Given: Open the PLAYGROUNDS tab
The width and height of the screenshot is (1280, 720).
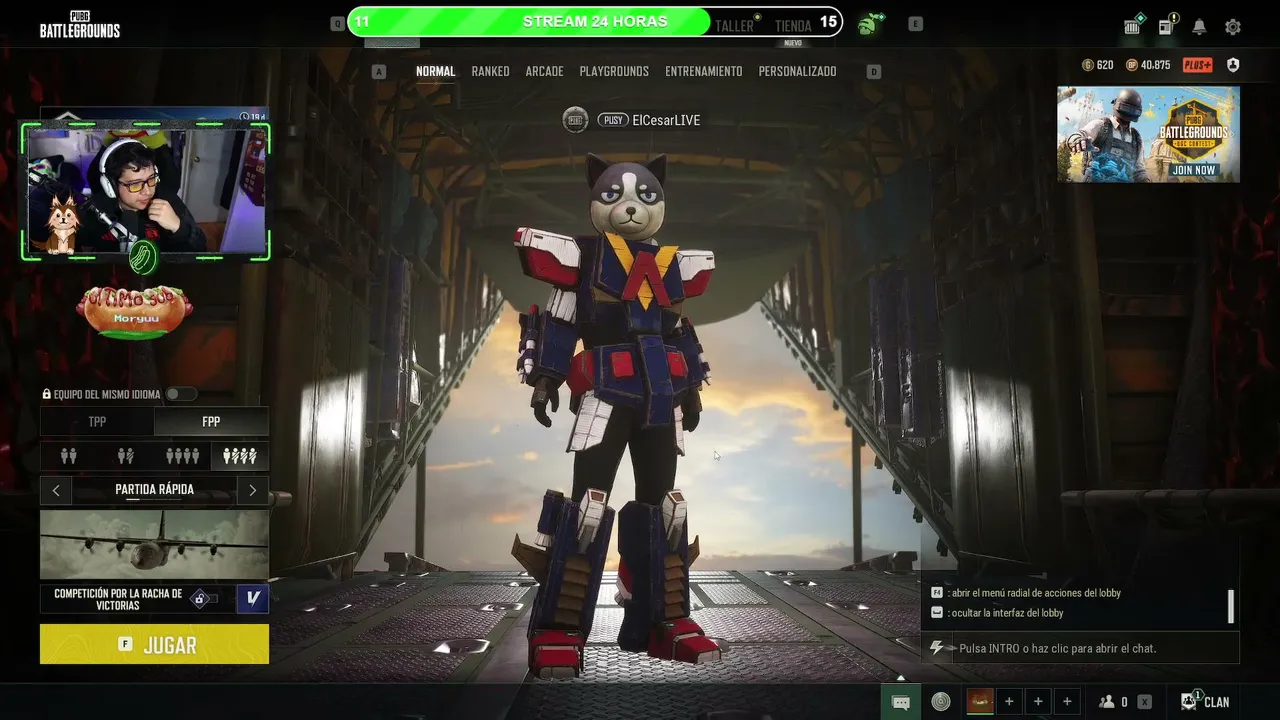Looking at the screenshot, I should point(614,71).
